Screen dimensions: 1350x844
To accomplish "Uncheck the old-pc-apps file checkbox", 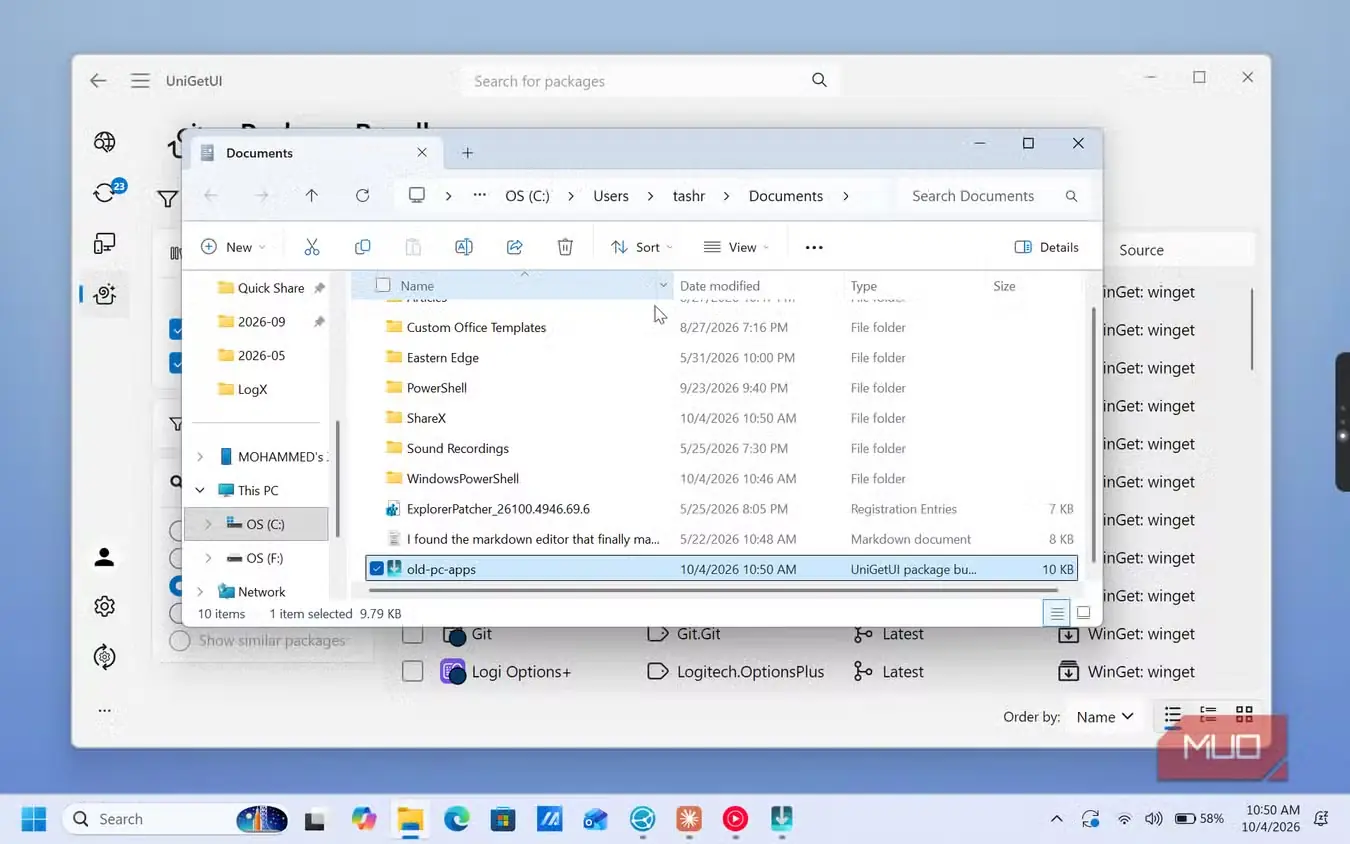I will click(x=376, y=569).
